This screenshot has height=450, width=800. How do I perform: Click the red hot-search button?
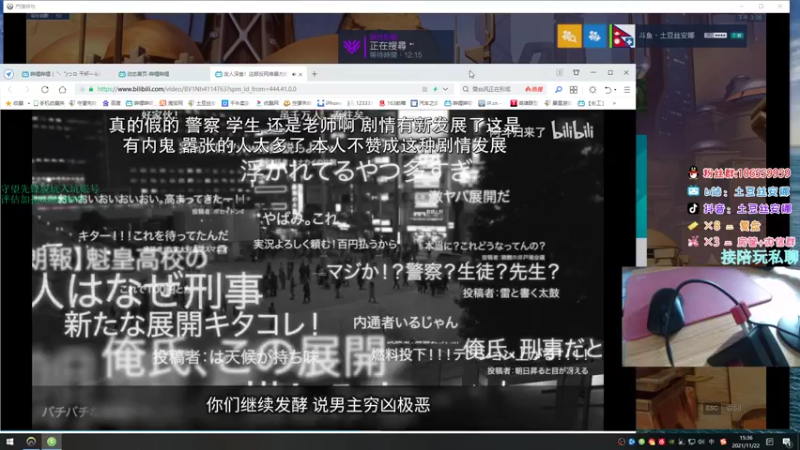(x=534, y=89)
